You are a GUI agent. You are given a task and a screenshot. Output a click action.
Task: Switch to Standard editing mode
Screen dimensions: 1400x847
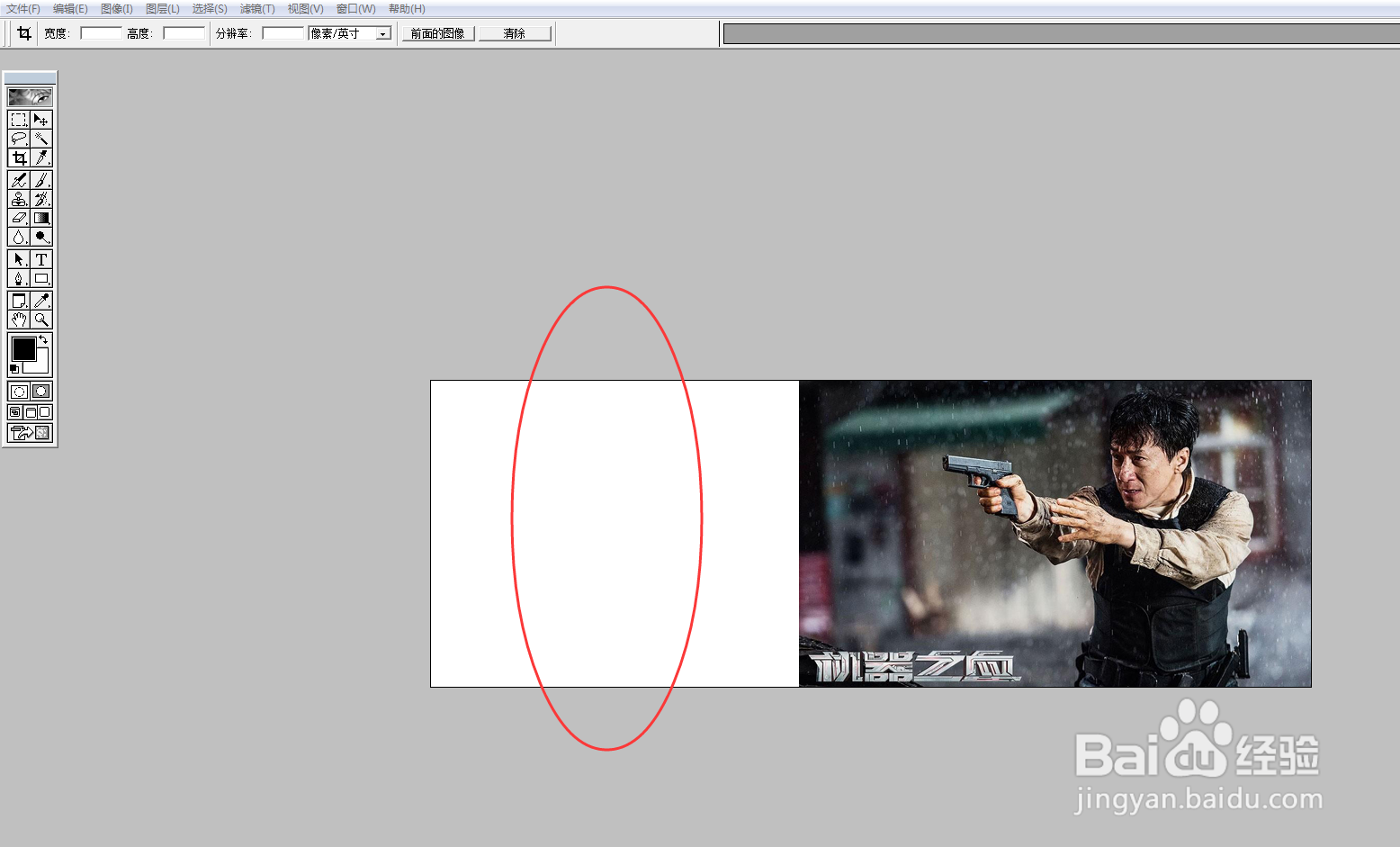click(x=19, y=392)
